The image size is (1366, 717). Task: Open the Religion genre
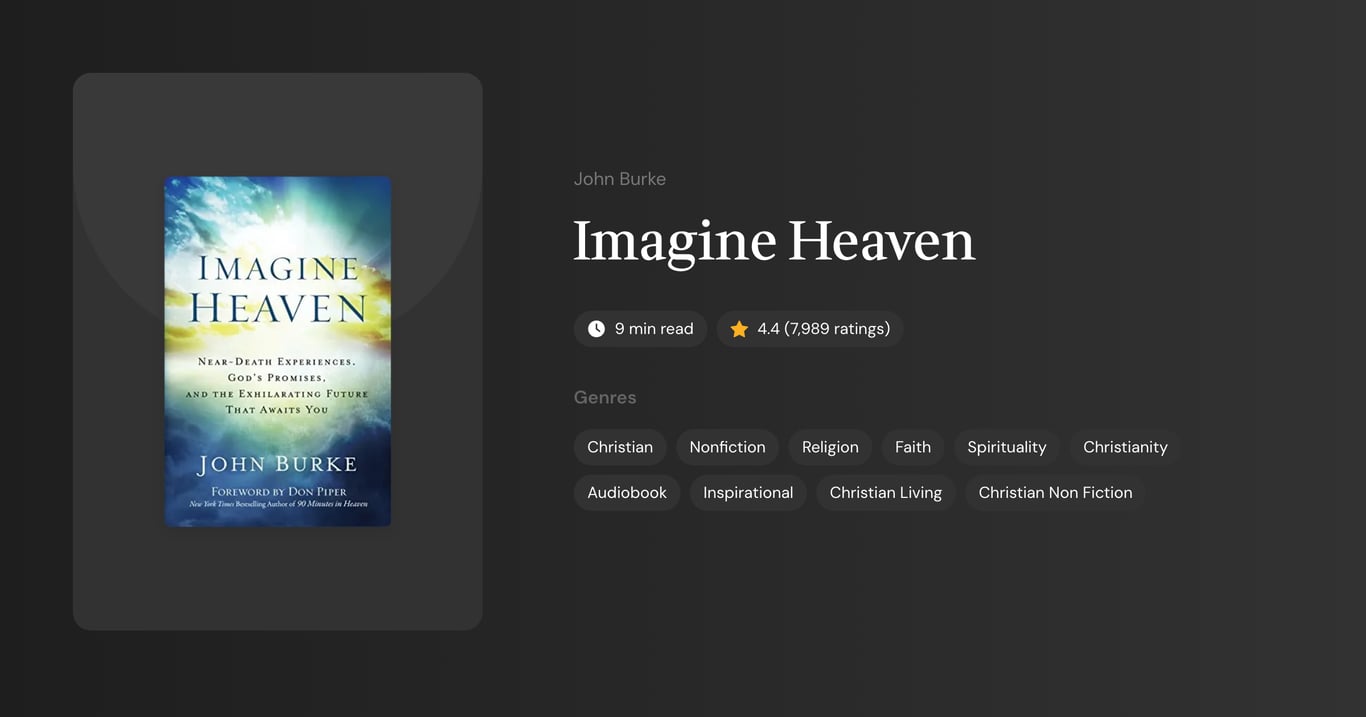click(830, 447)
